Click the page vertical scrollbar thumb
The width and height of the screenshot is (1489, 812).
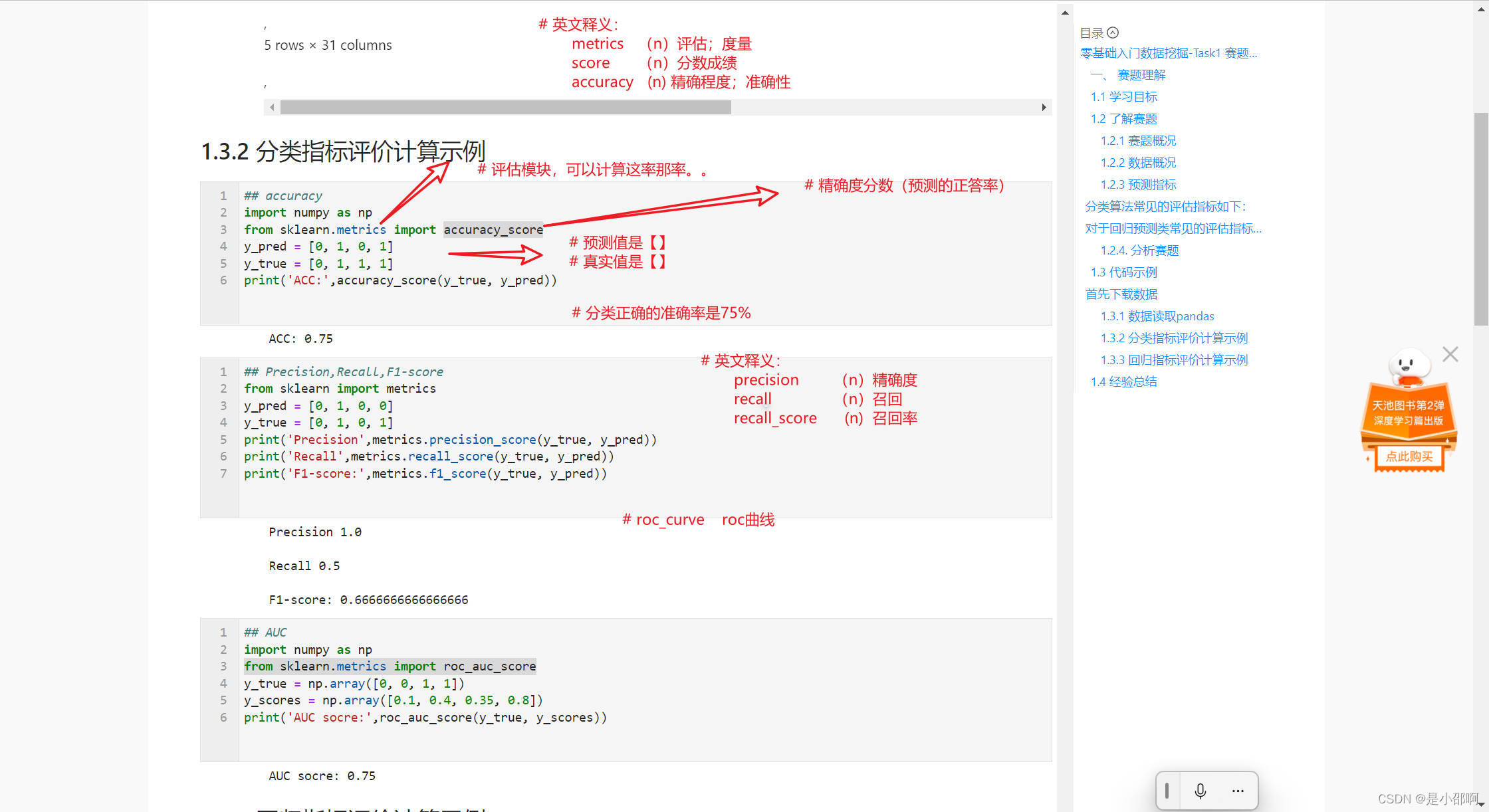pos(1481,219)
